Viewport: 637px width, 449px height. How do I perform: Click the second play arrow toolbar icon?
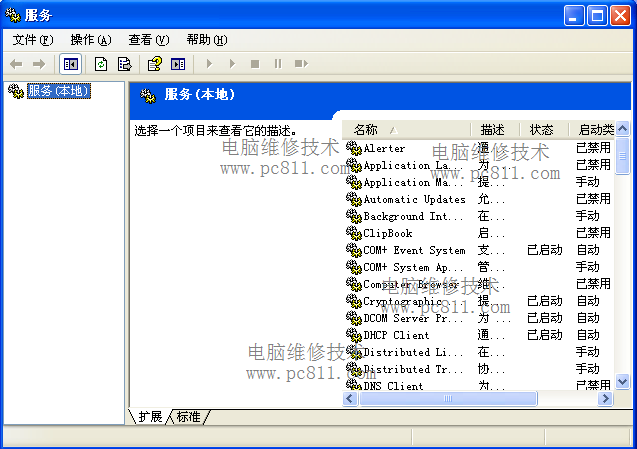click(x=232, y=64)
